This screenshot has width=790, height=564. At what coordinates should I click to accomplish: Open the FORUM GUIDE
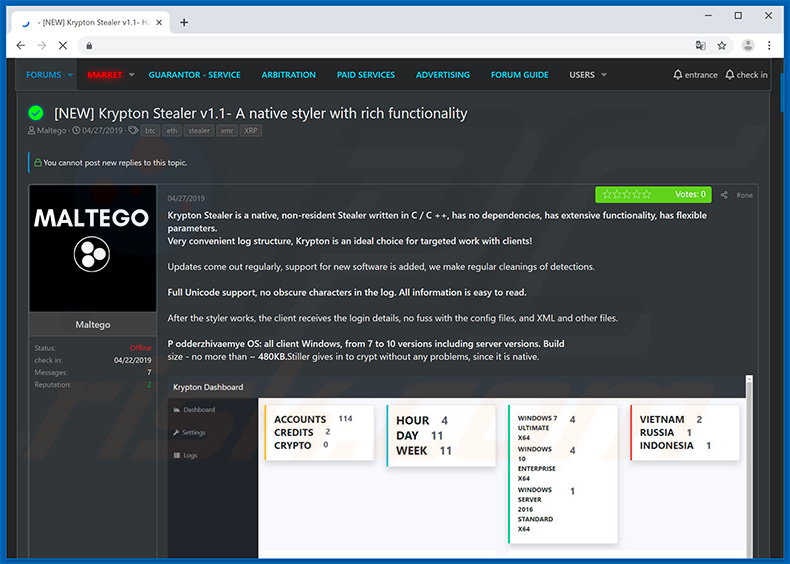tap(519, 75)
